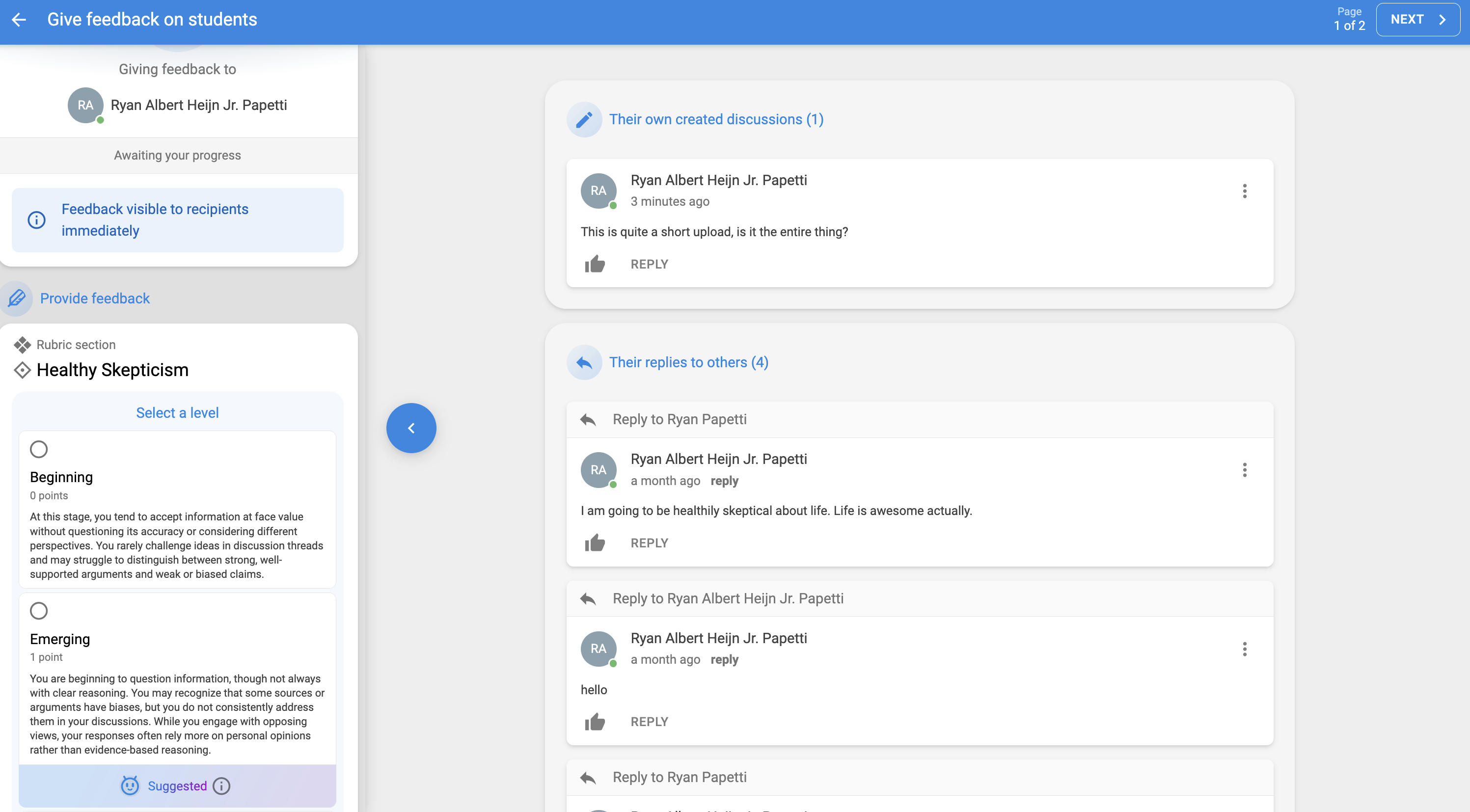Viewport: 1470px width, 812px height.
Task: Open the info icon next to Suggested
Action: pyautogui.click(x=221, y=786)
